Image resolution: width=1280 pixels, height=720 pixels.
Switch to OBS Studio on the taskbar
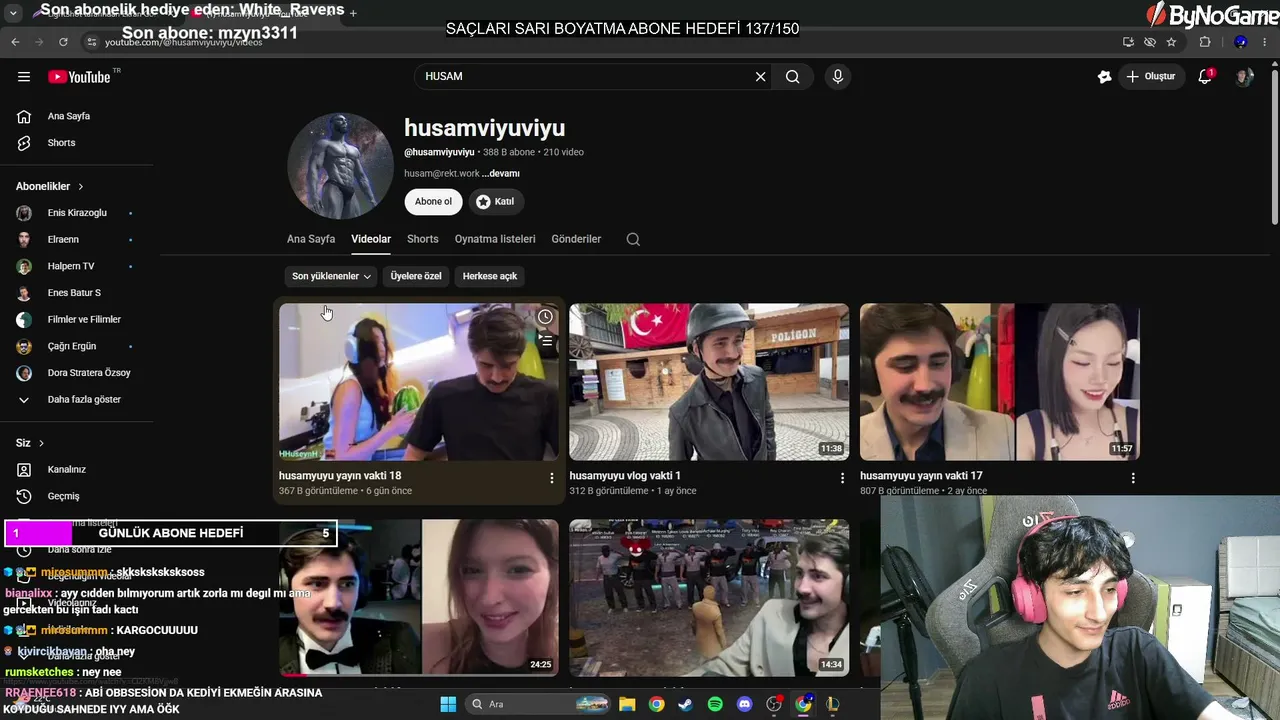coord(773,704)
